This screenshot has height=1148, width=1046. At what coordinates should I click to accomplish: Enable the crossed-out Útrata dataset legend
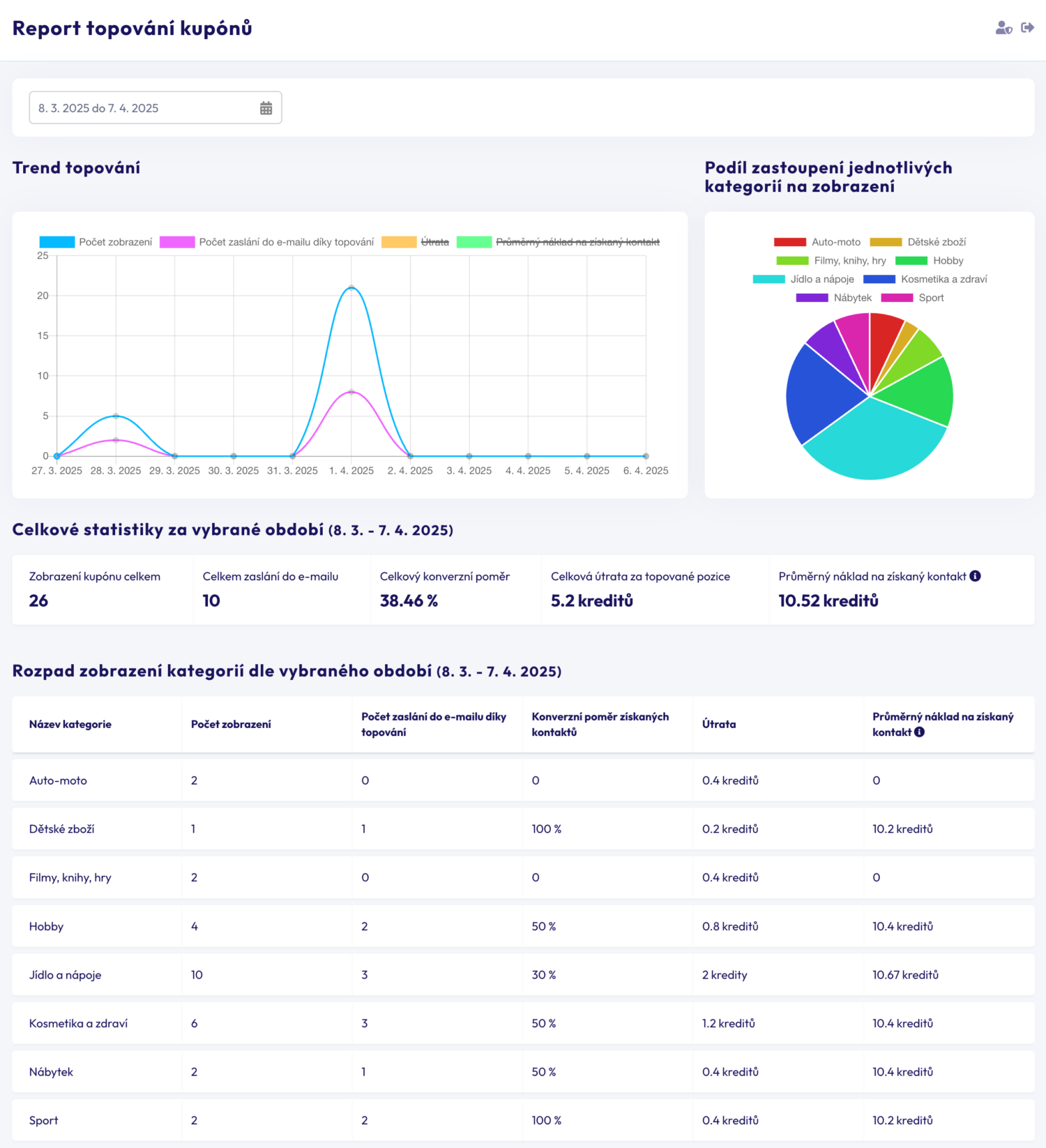tap(416, 242)
